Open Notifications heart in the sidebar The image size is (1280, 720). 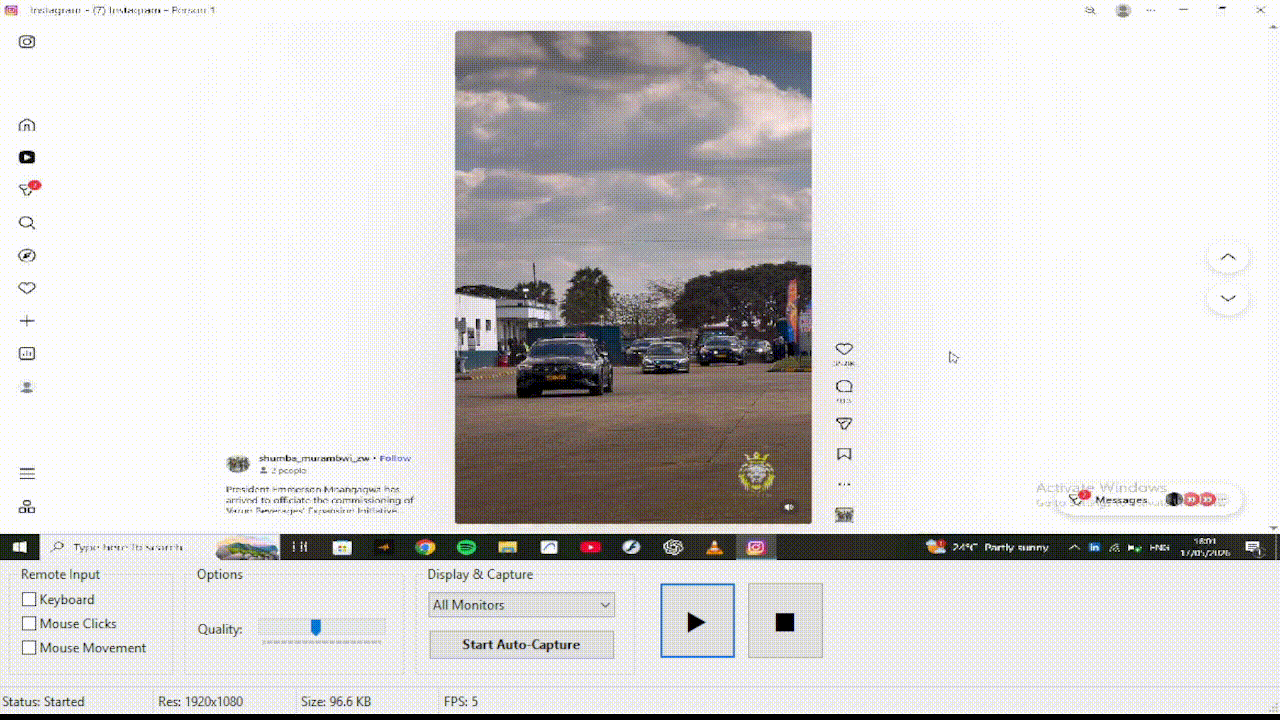[x=27, y=288]
